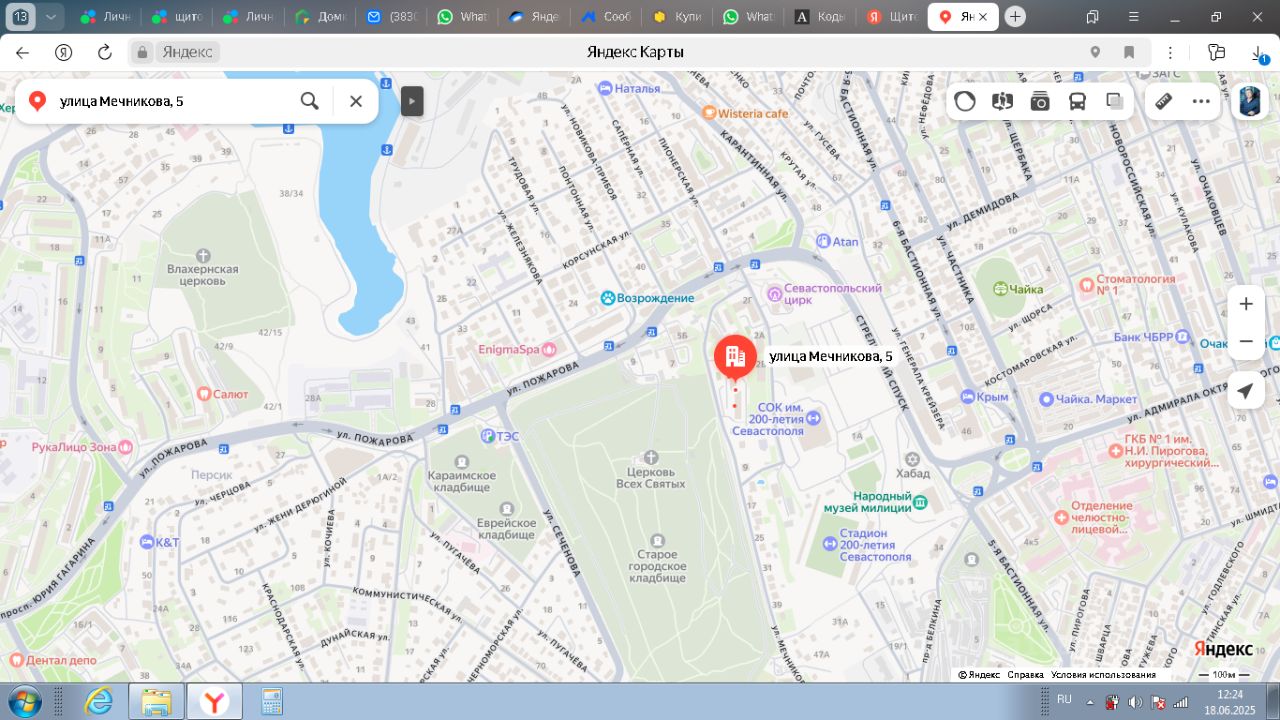Zoom out on the map
This screenshot has height=720, width=1280.
tap(1245, 342)
